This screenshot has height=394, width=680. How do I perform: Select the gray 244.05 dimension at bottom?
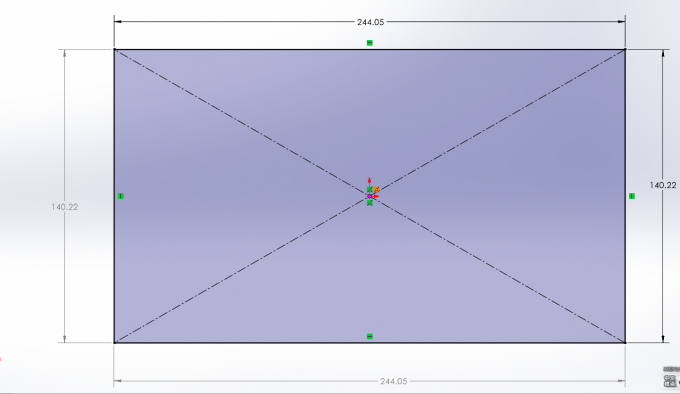point(394,381)
